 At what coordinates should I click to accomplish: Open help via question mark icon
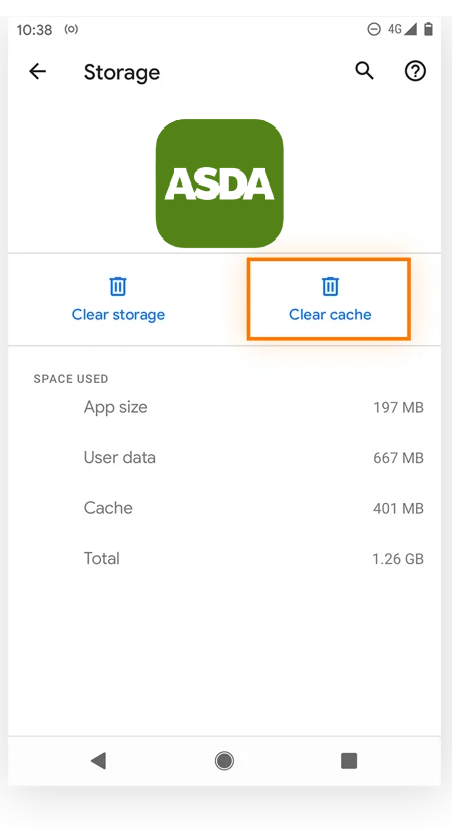point(415,71)
